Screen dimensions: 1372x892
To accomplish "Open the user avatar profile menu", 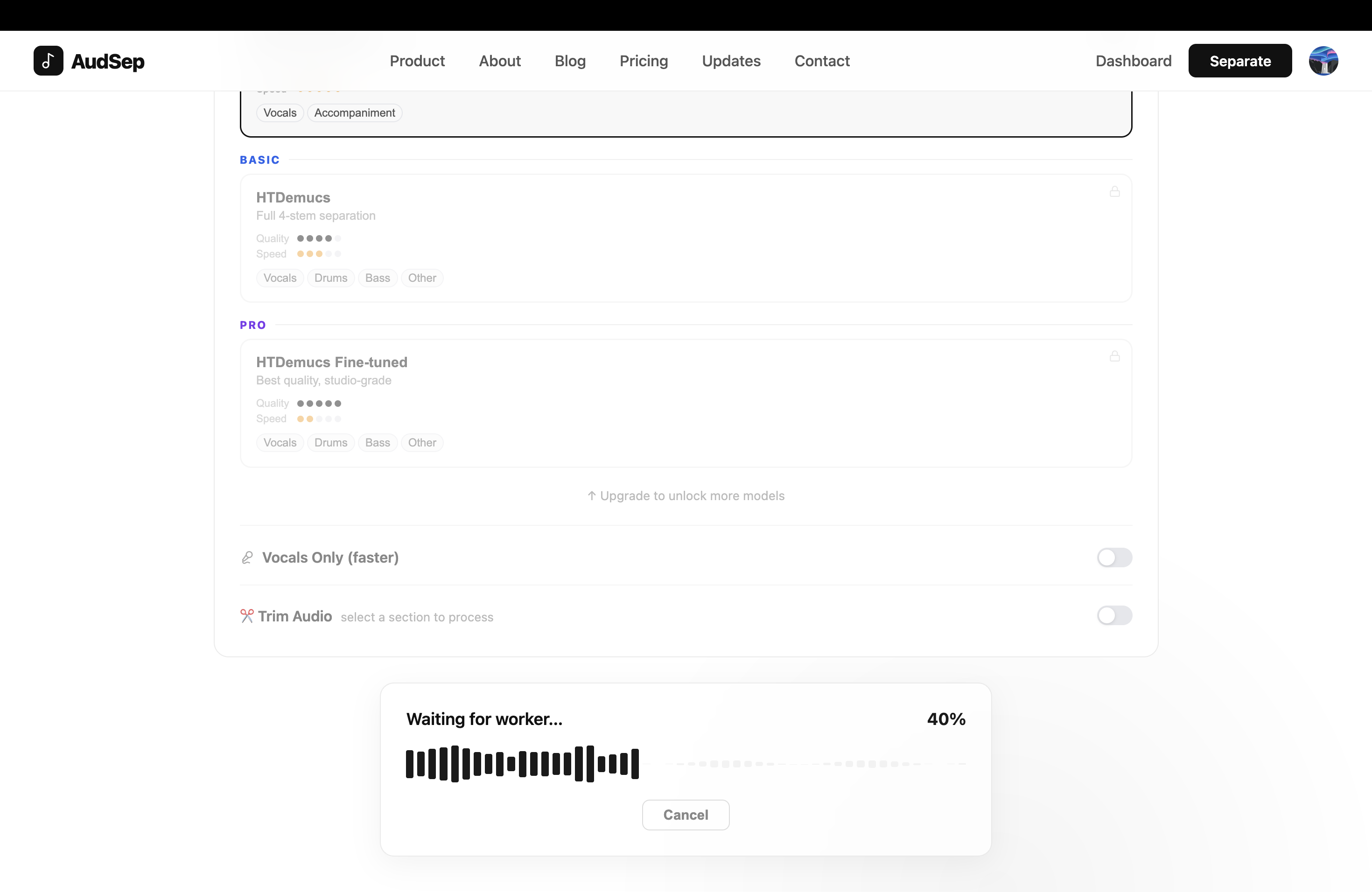I will [1323, 61].
